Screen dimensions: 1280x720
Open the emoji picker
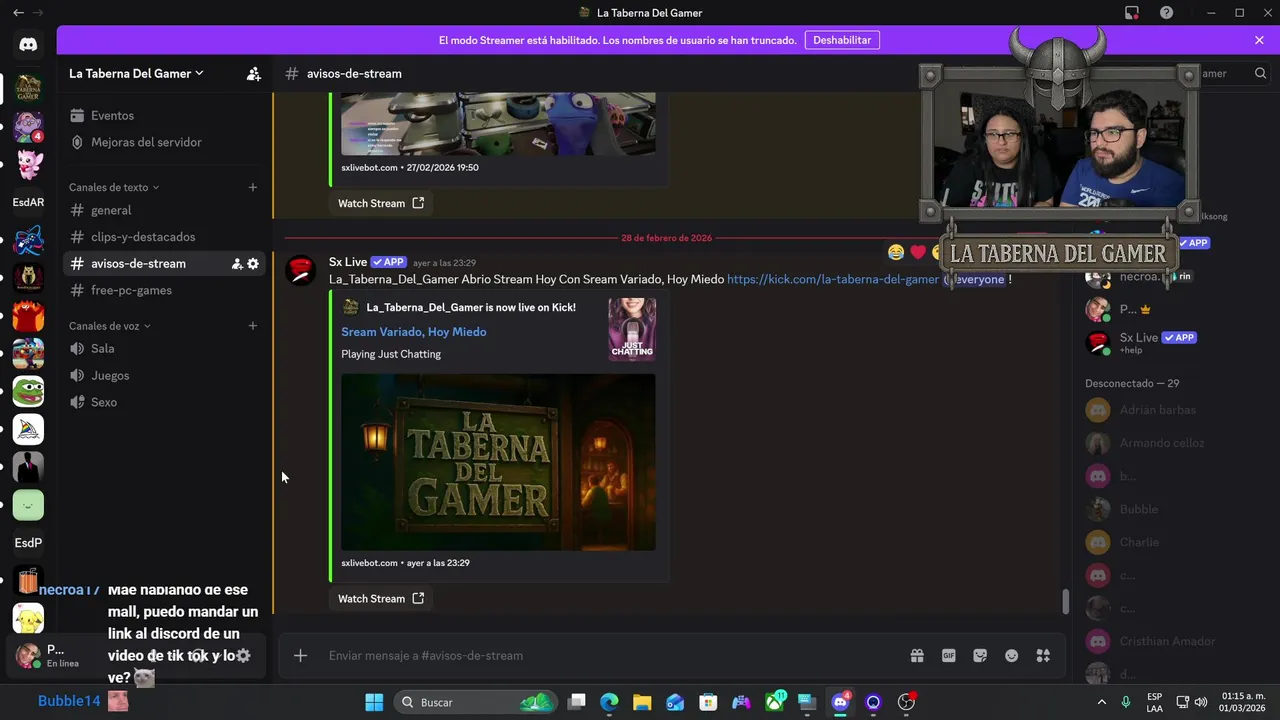(x=1012, y=656)
